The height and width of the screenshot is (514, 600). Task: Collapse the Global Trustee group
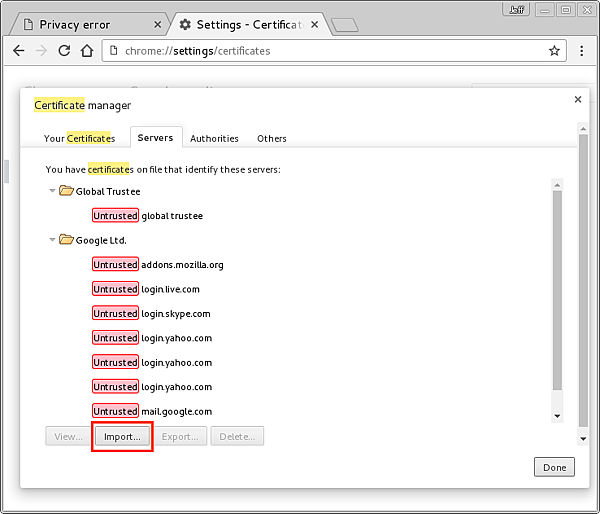tap(52, 191)
